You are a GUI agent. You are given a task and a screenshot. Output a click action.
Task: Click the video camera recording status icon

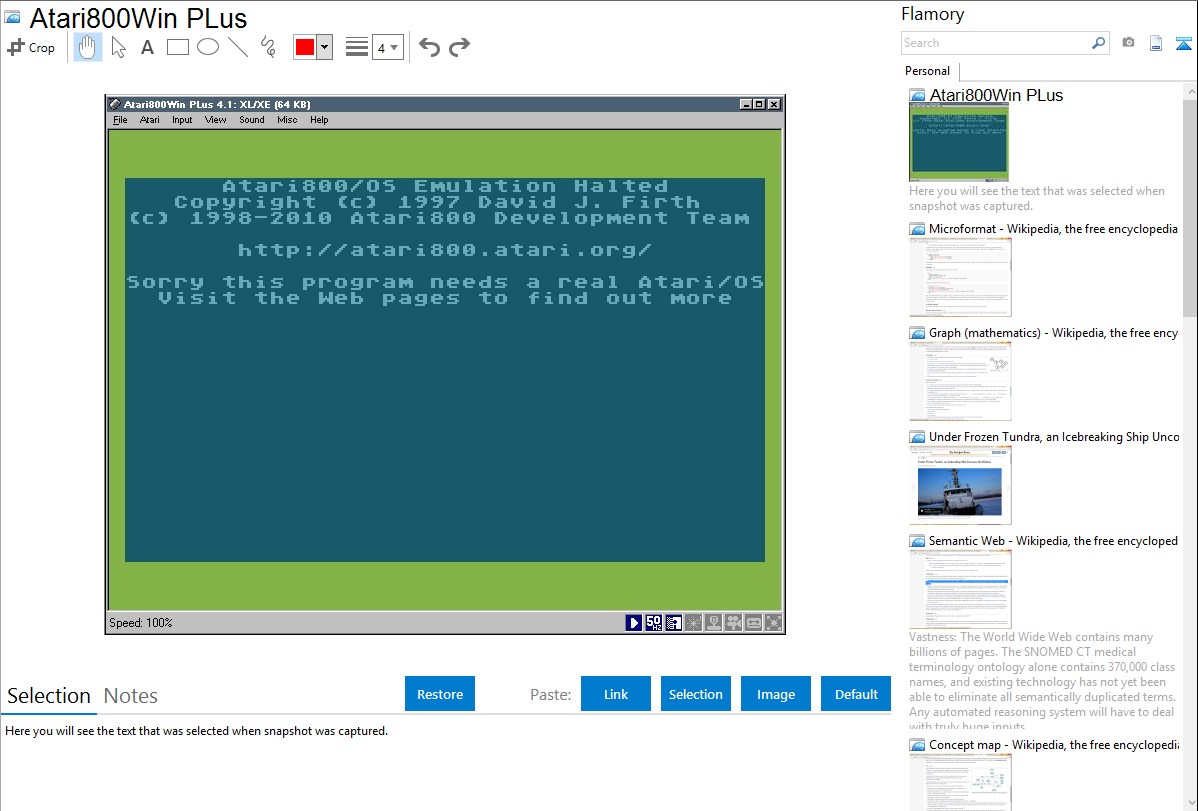733,623
